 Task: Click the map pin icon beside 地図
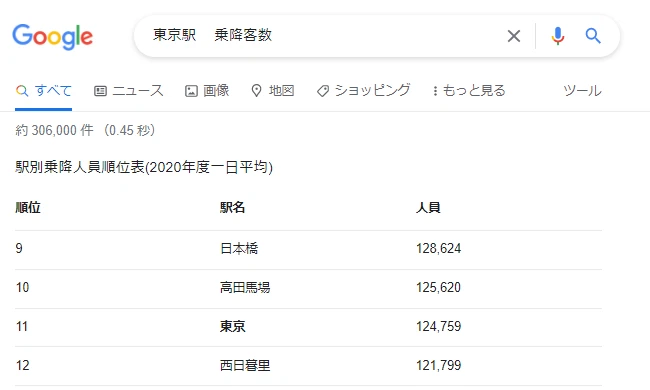pyautogui.click(x=257, y=91)
